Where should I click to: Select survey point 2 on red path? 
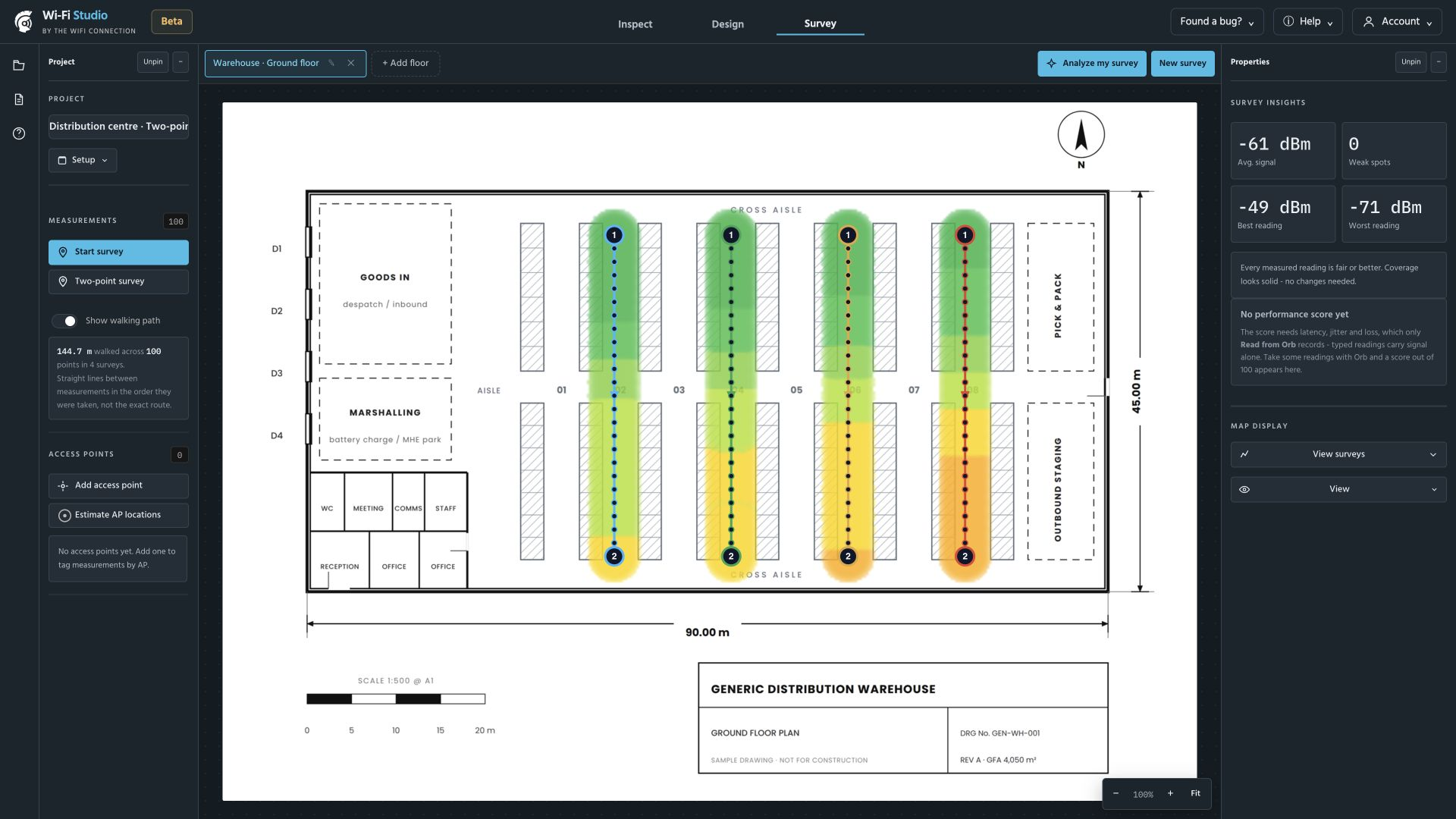(965, 557)
